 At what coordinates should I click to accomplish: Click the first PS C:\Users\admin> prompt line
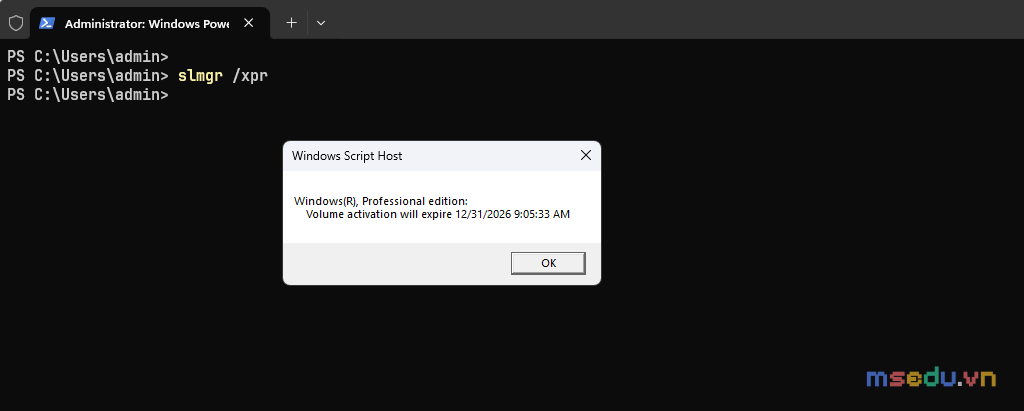[x=88, y=56]
